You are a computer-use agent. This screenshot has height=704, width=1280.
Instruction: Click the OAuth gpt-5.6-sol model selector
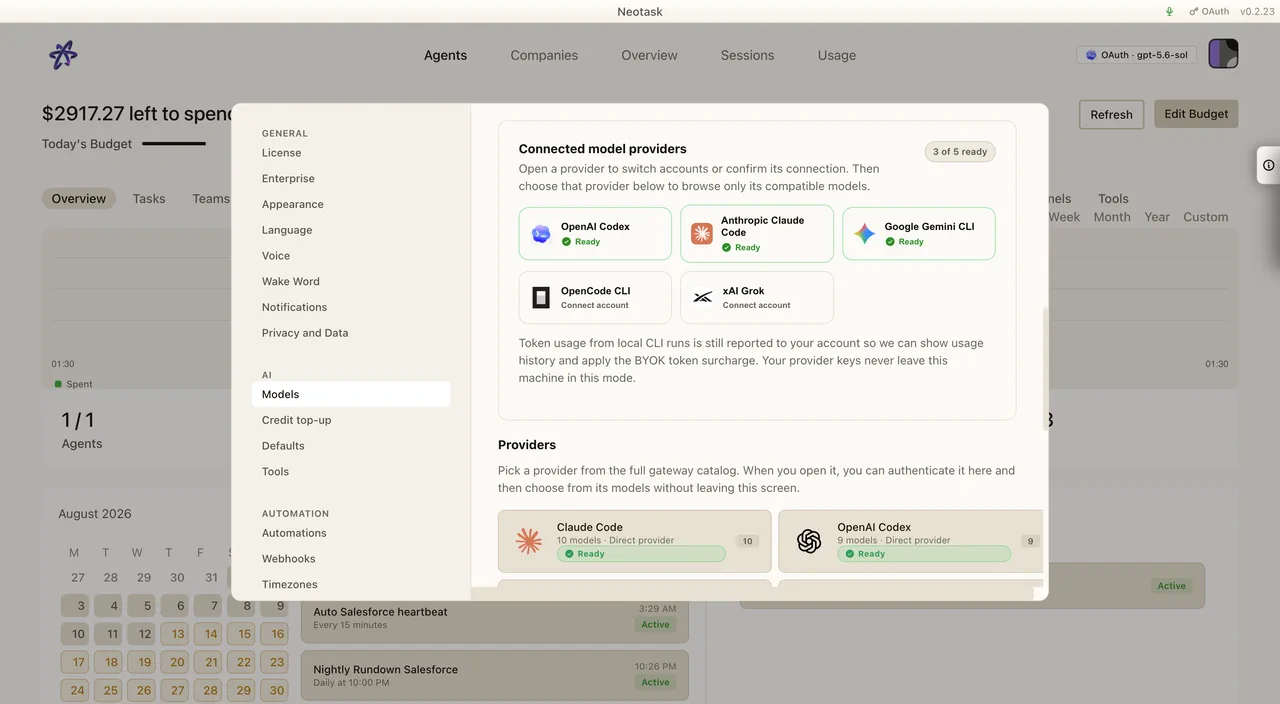click(1136, 55)
